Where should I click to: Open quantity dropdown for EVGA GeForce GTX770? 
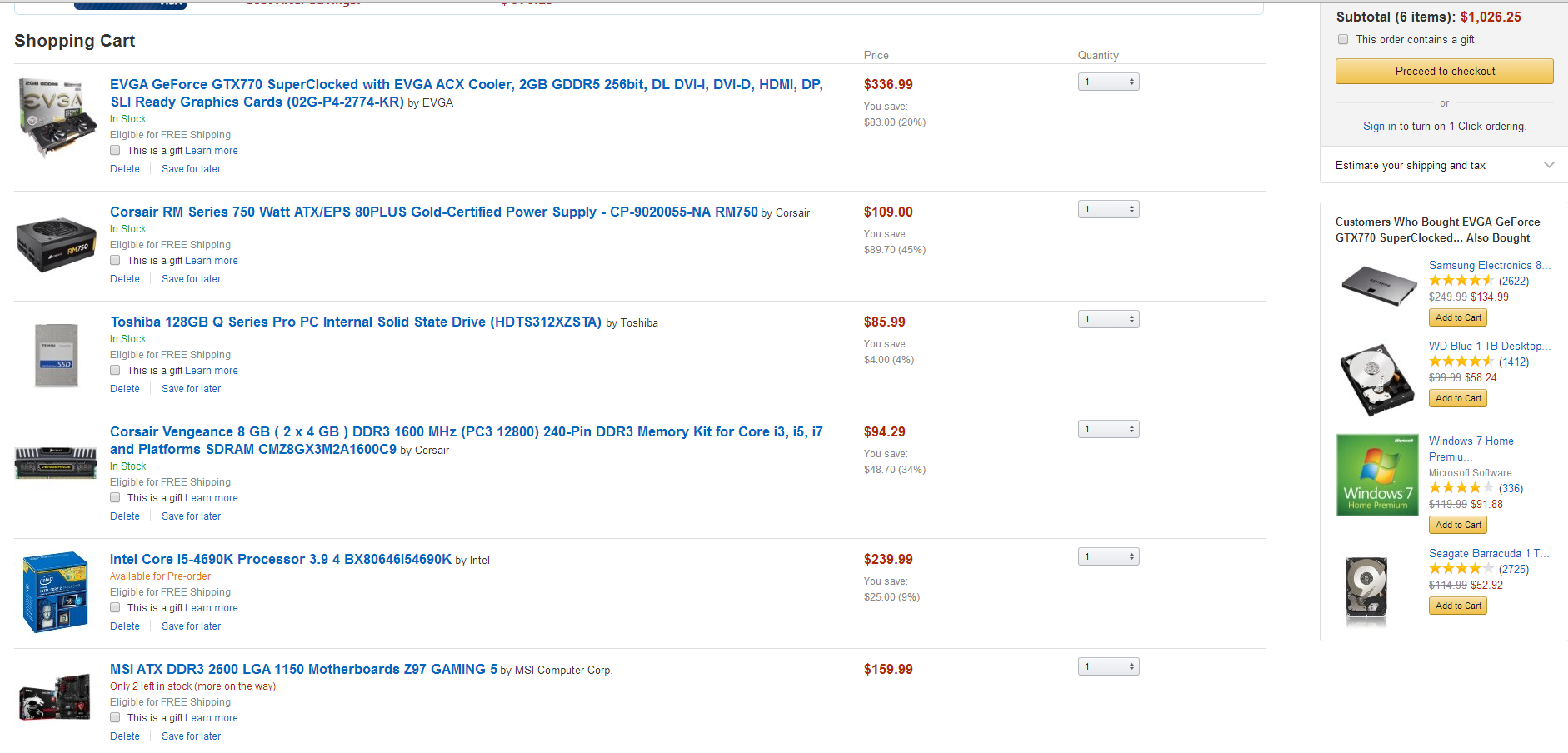tap(1108, 82)
